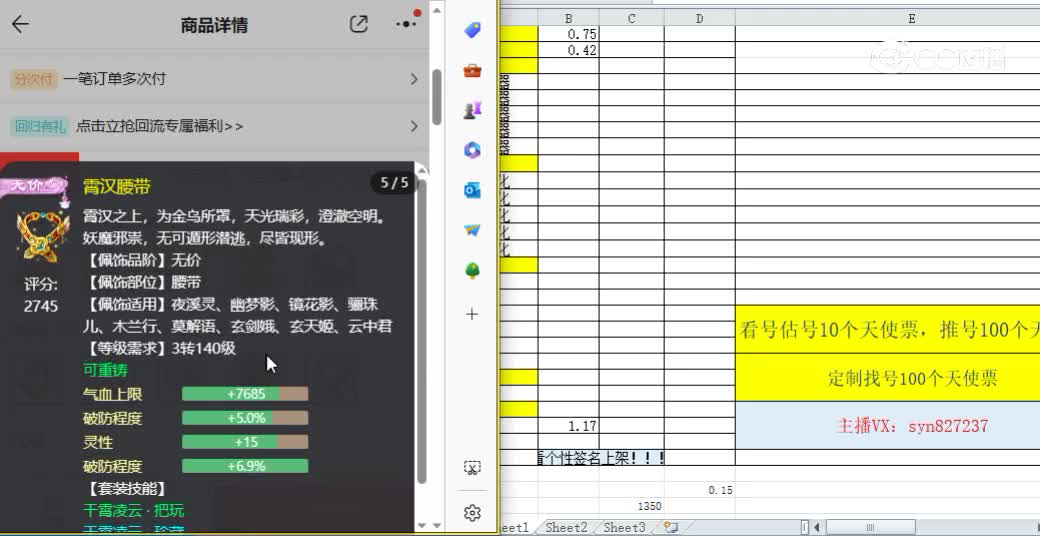Select column C header in the spreadsheet

pos(631,19)
